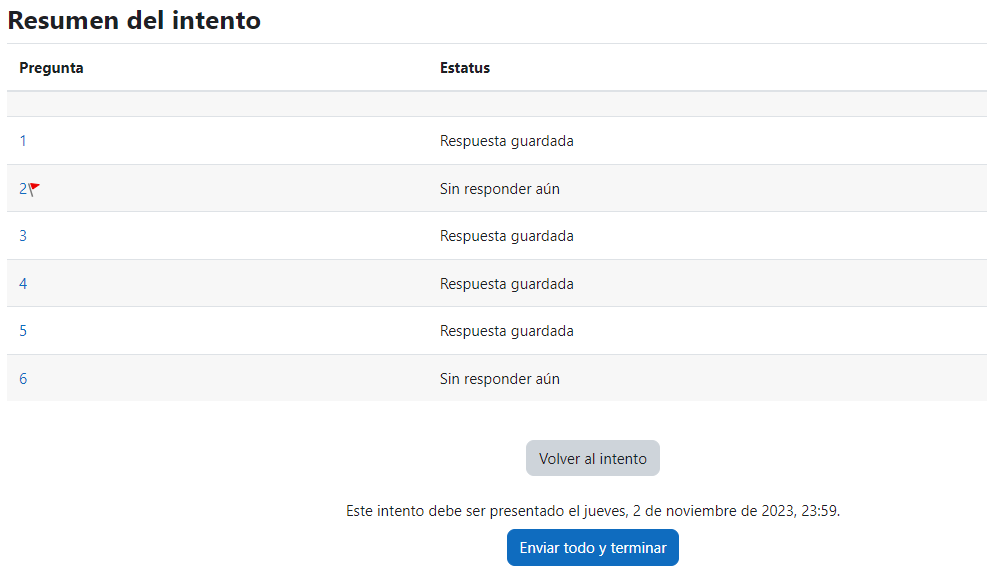
Task: Open unanswered question 6 link
Action: [23, 379]
